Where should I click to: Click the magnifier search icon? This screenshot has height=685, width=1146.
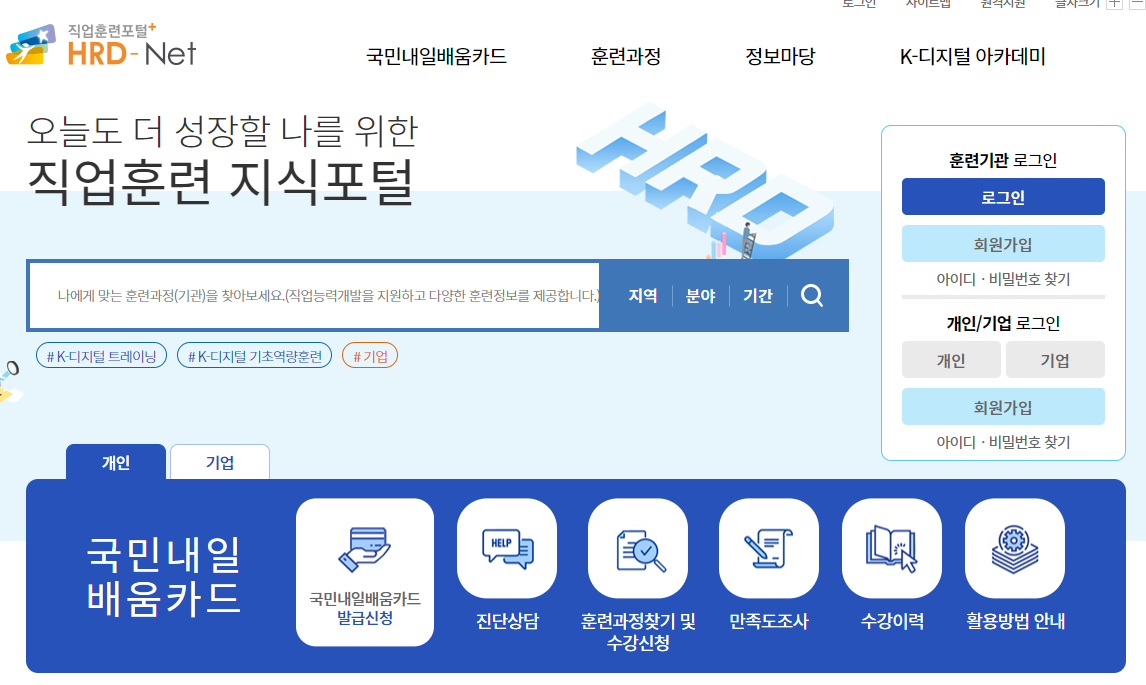pos(812,295)
